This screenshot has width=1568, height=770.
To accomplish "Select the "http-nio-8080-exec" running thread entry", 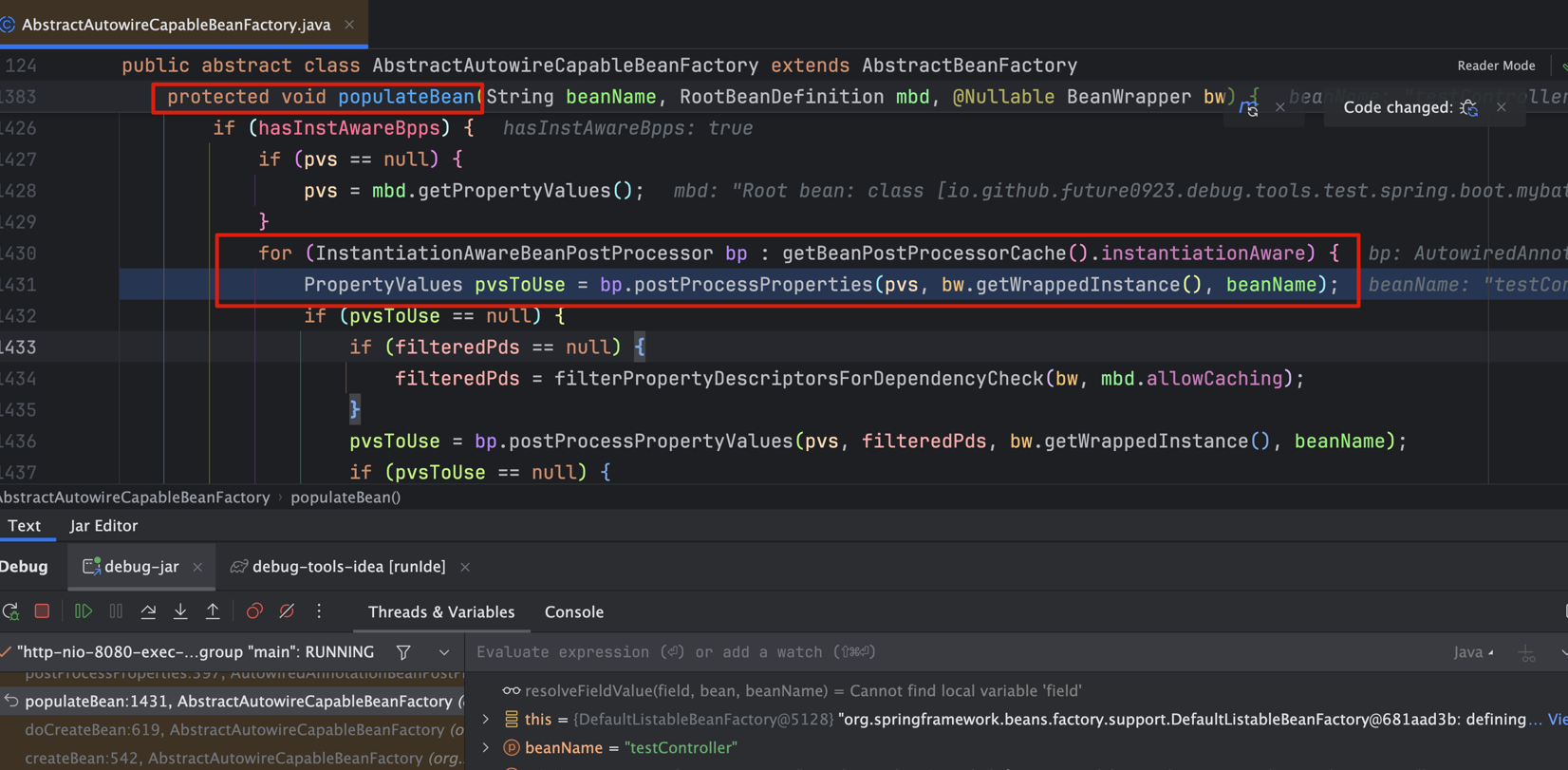I will click(195, 652).
